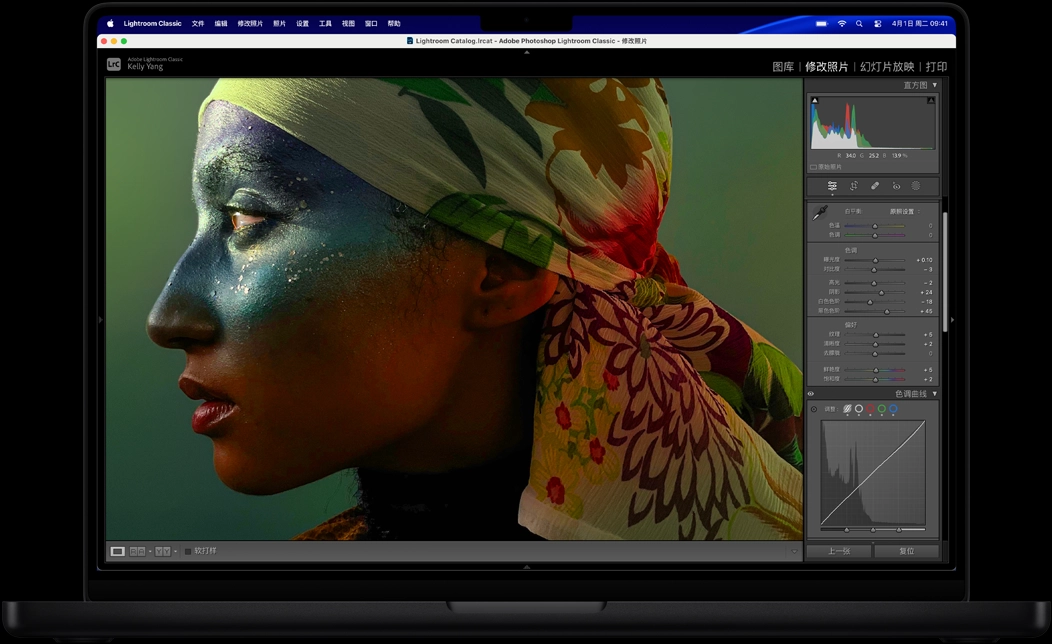Toggle the Loupe view icon in toolbar

(116, 550)
